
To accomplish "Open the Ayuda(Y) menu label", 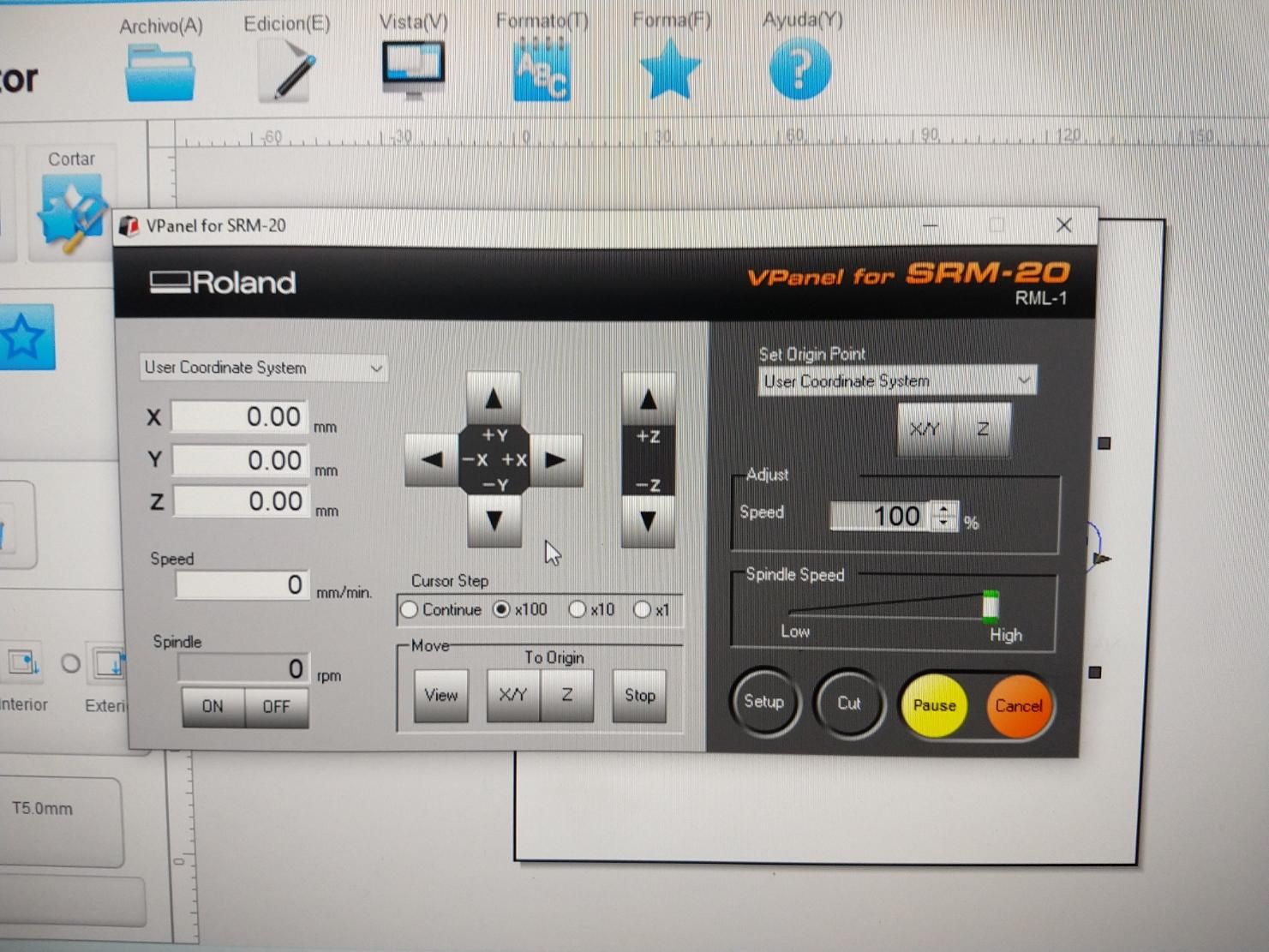I will click(803, 20).
